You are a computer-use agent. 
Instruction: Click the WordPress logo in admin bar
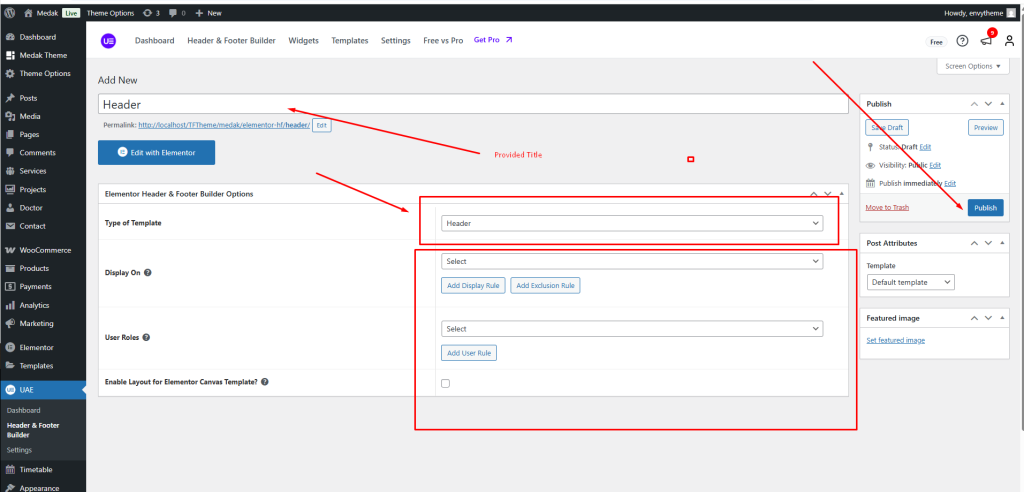[9, 13]
